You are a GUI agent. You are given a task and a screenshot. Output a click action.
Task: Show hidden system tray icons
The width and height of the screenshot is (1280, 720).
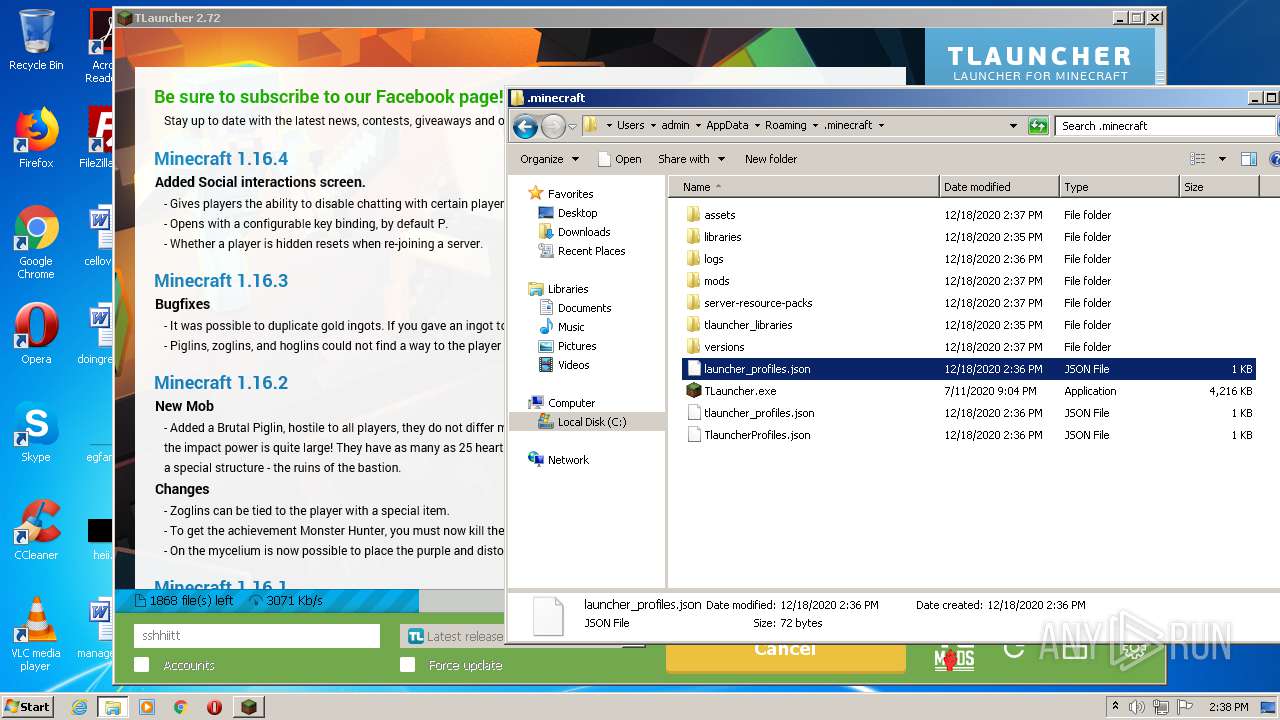click(x=1115, y=707)
